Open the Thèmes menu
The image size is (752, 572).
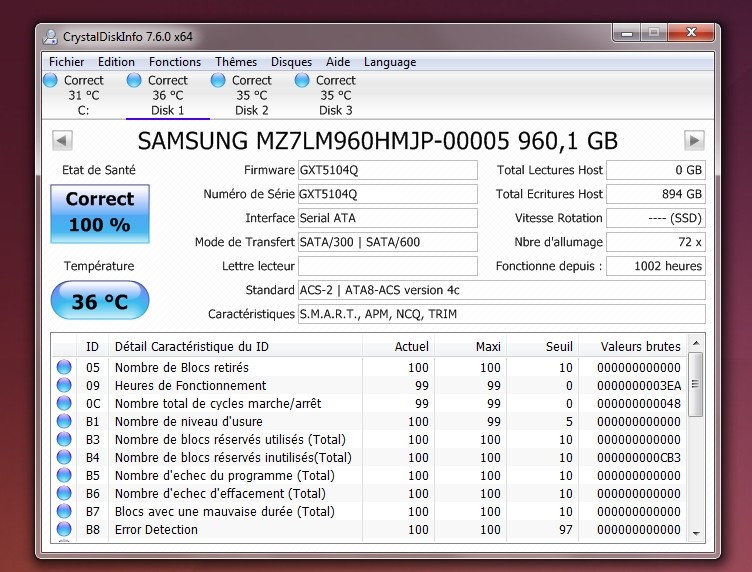coord(236,62)
